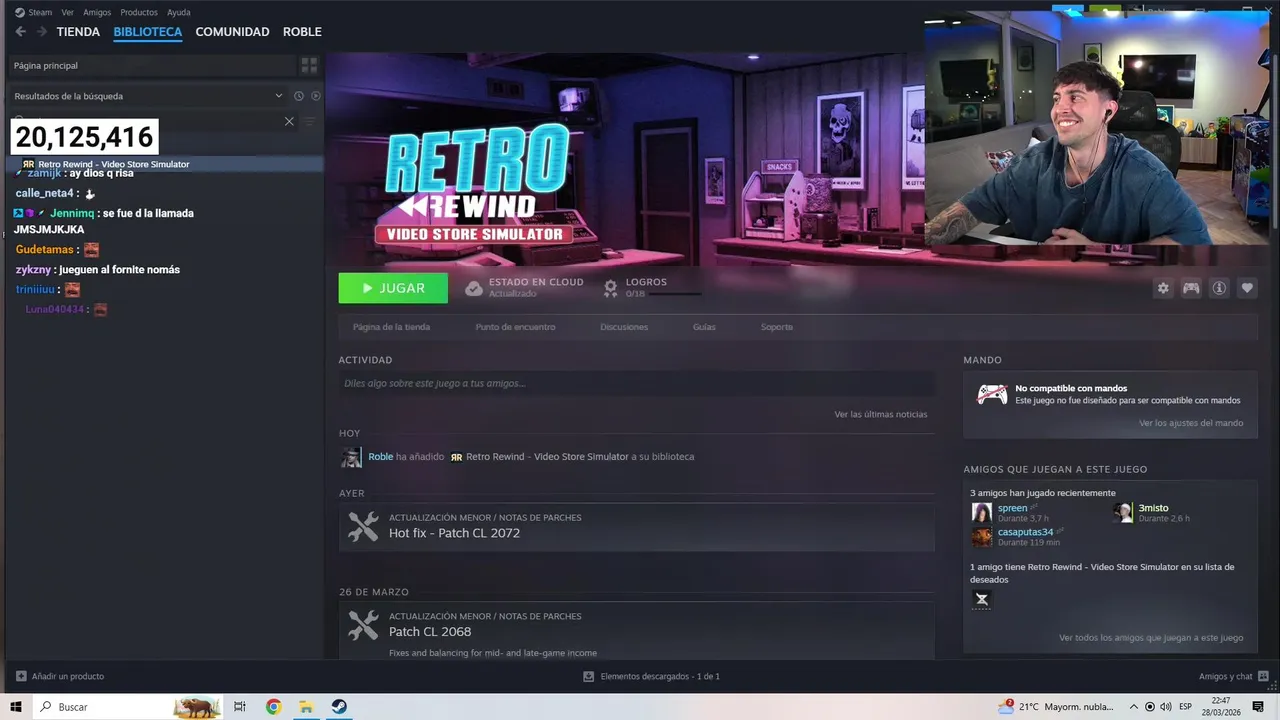
Task: Add game to favorites heart icon
Action: [x=1247, y=288]
